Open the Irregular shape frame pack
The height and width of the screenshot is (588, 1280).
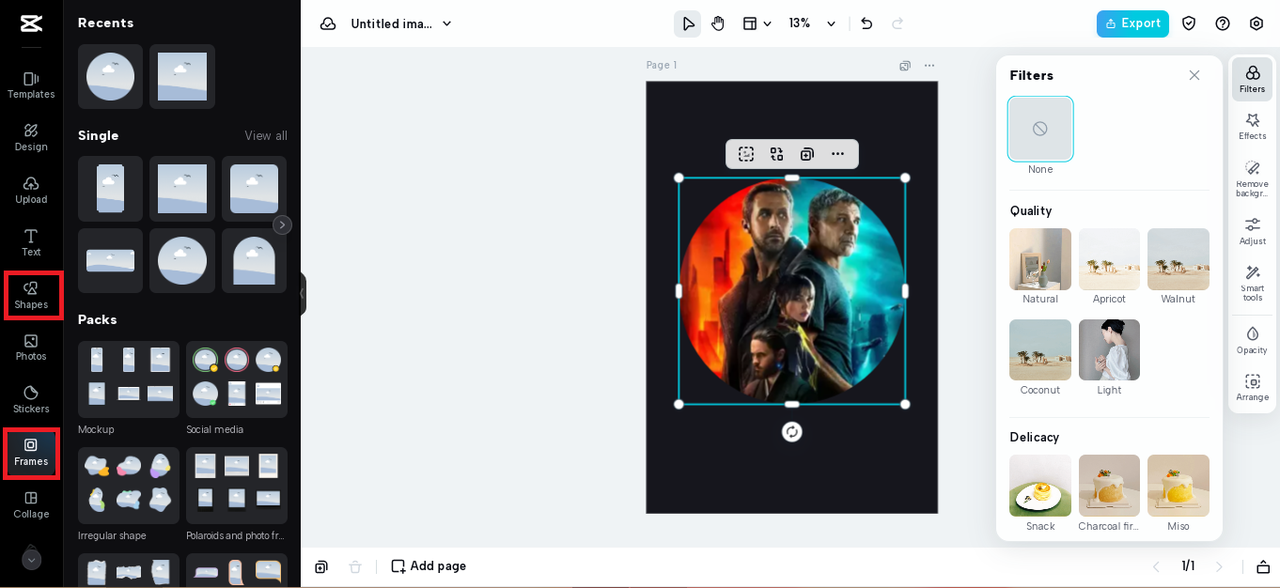[x=129, y=485]
